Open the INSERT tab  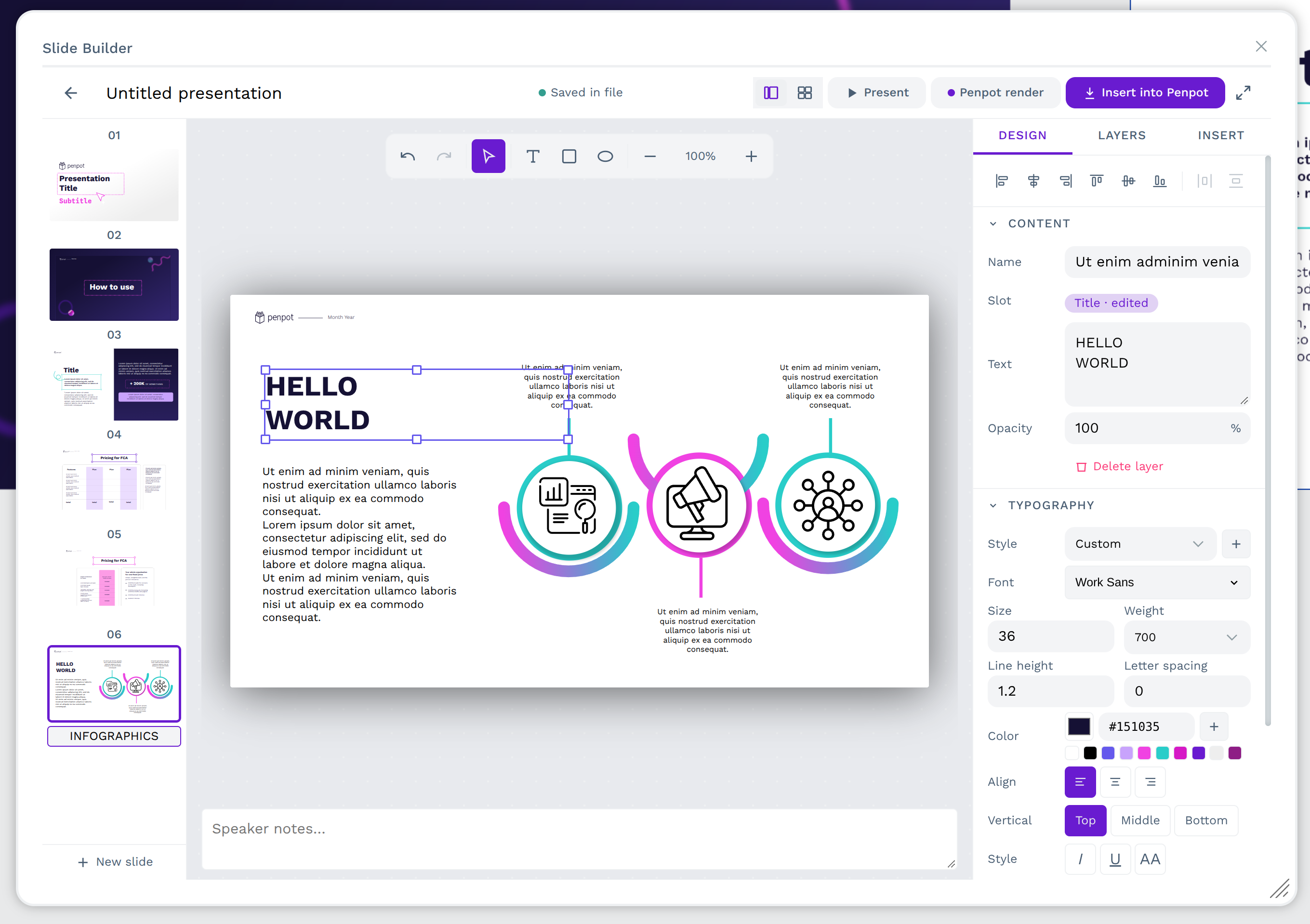tap(1220, 136)
